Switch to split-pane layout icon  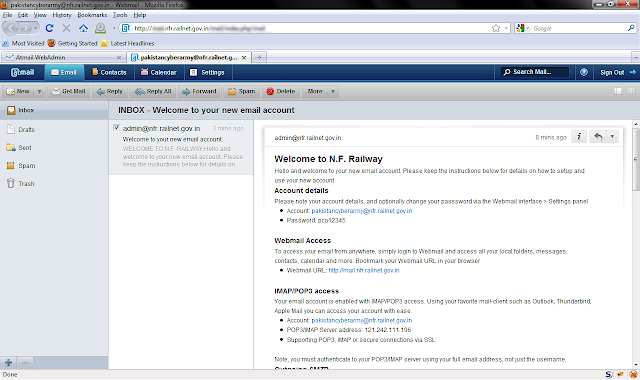coord(631,91)
